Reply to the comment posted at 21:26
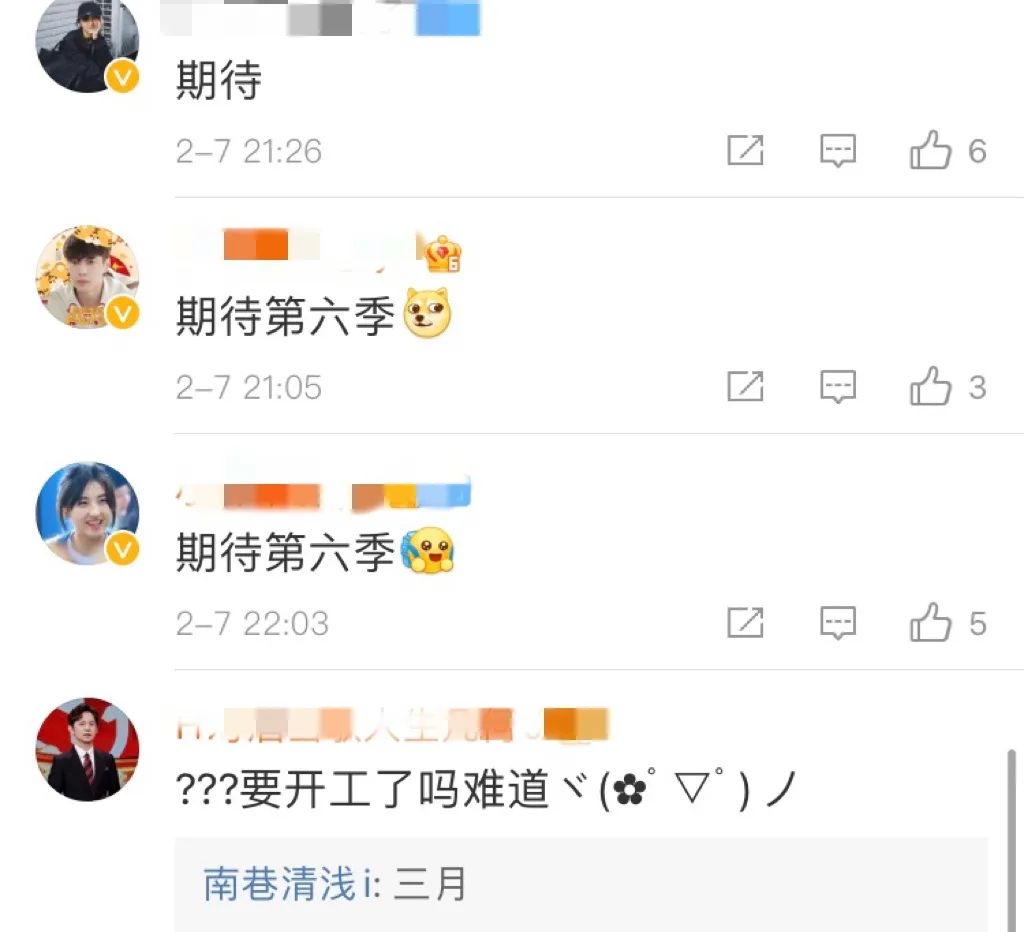 838,151
